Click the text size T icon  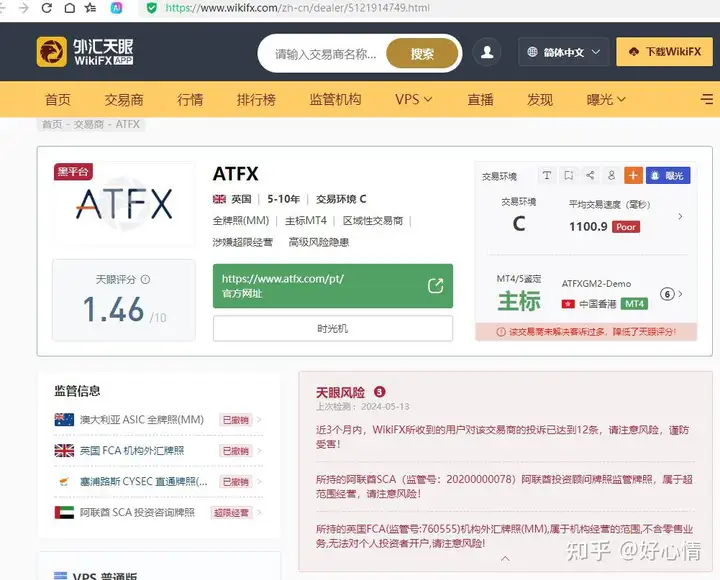tap(547, 175)
